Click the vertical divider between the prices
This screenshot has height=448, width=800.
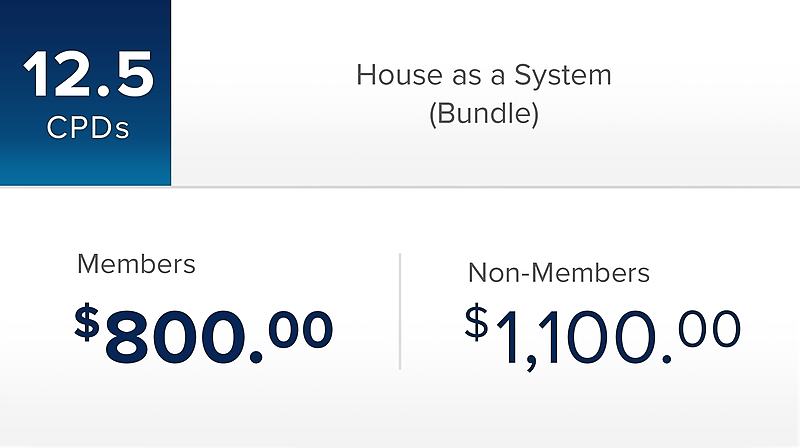(400, 311)
